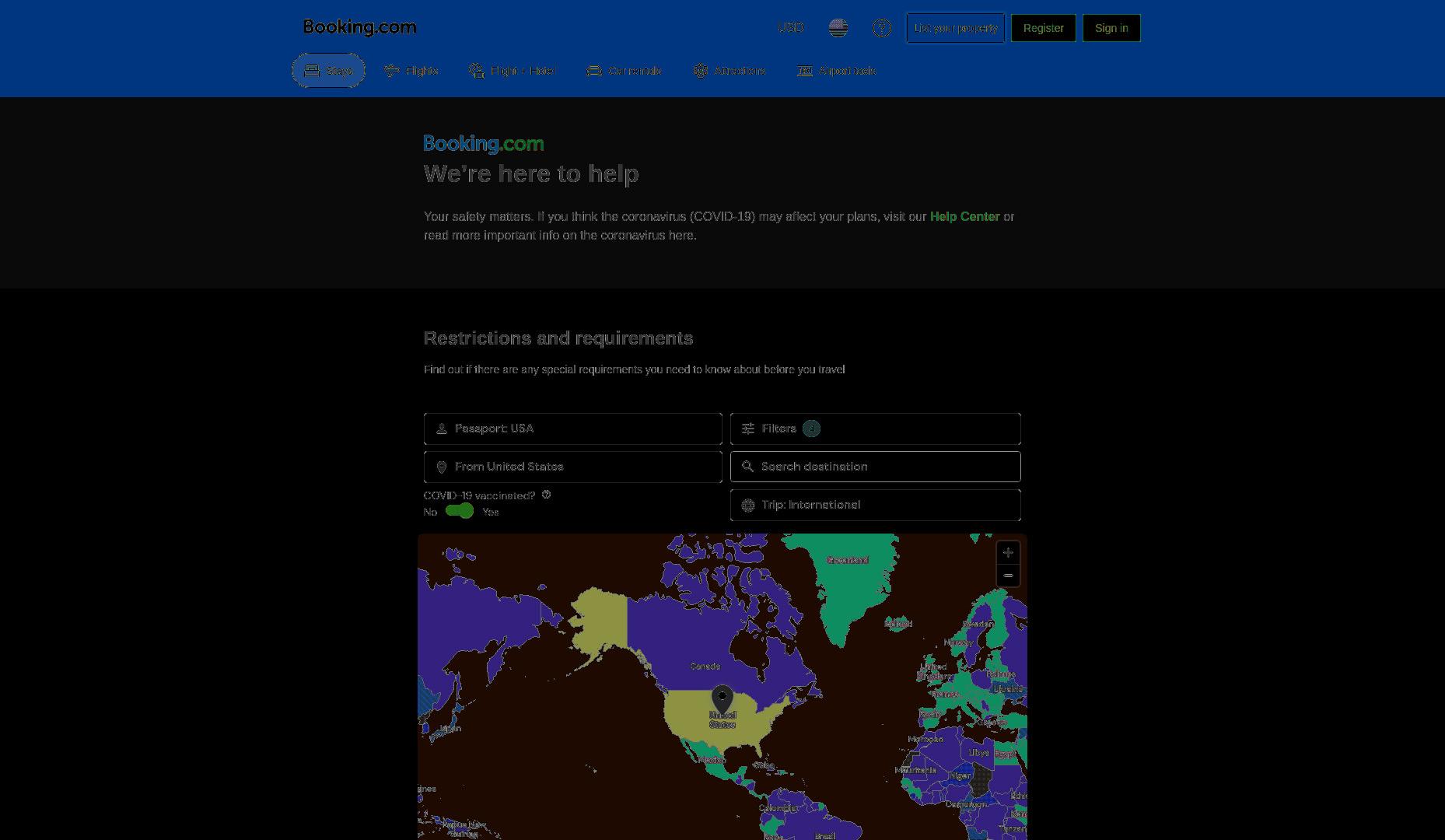The image size is (1445, 840).
Task: Click the search magnifier icon
Action: point(747,467)
